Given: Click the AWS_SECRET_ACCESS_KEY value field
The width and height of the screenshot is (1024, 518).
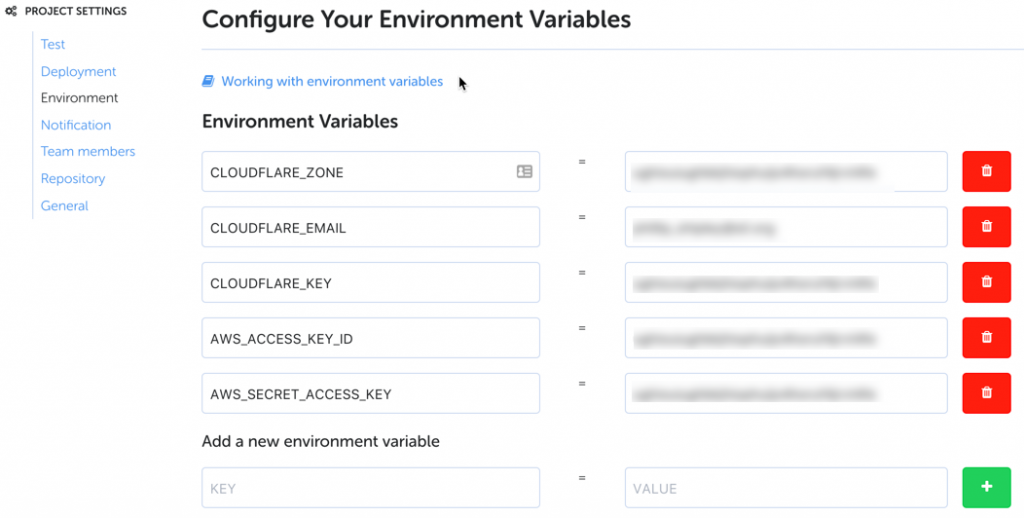Looking at the screenshot, I should click(x=785, y=393).
